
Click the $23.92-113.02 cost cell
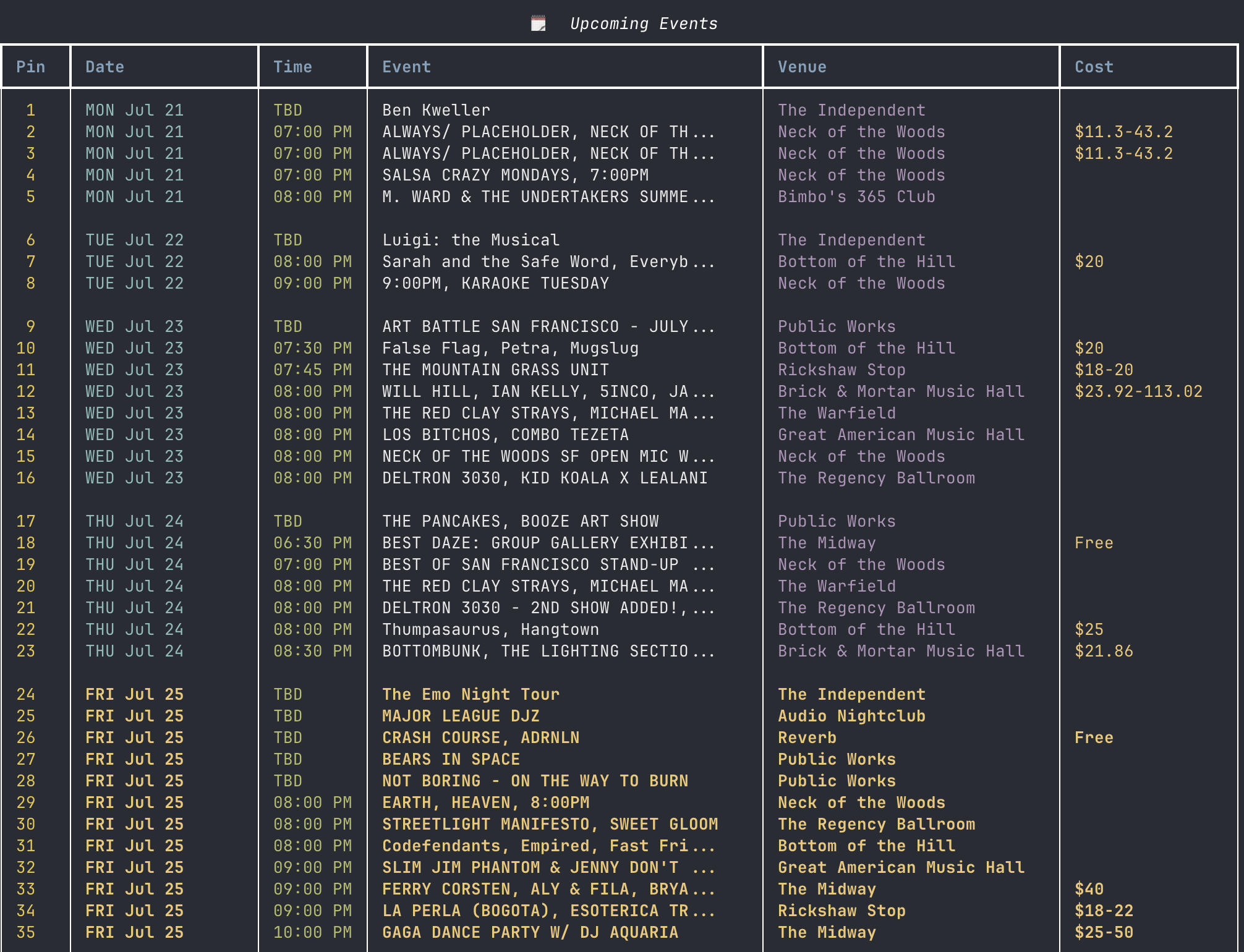(x=1138, y=391)
